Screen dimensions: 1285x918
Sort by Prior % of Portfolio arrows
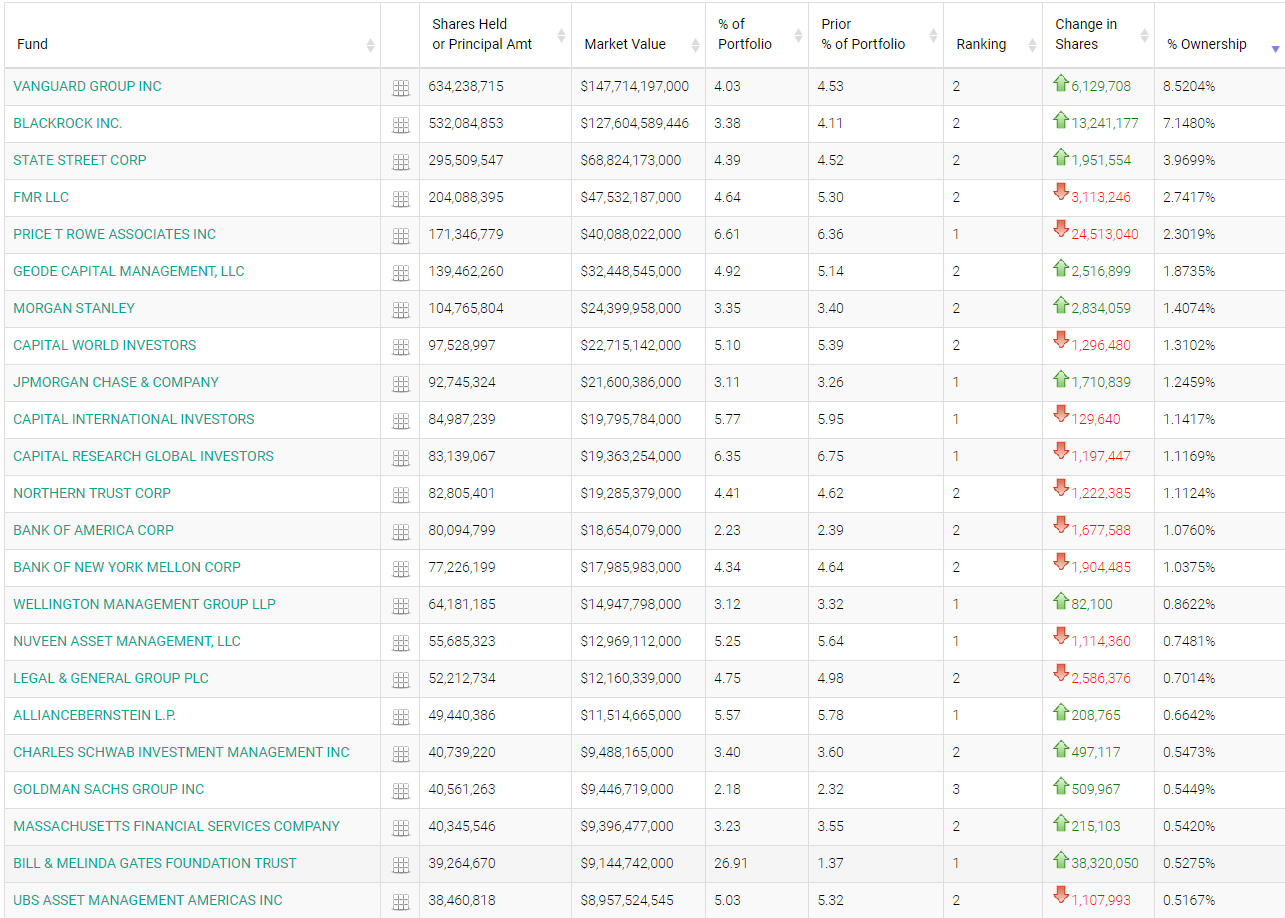[933, 36]
